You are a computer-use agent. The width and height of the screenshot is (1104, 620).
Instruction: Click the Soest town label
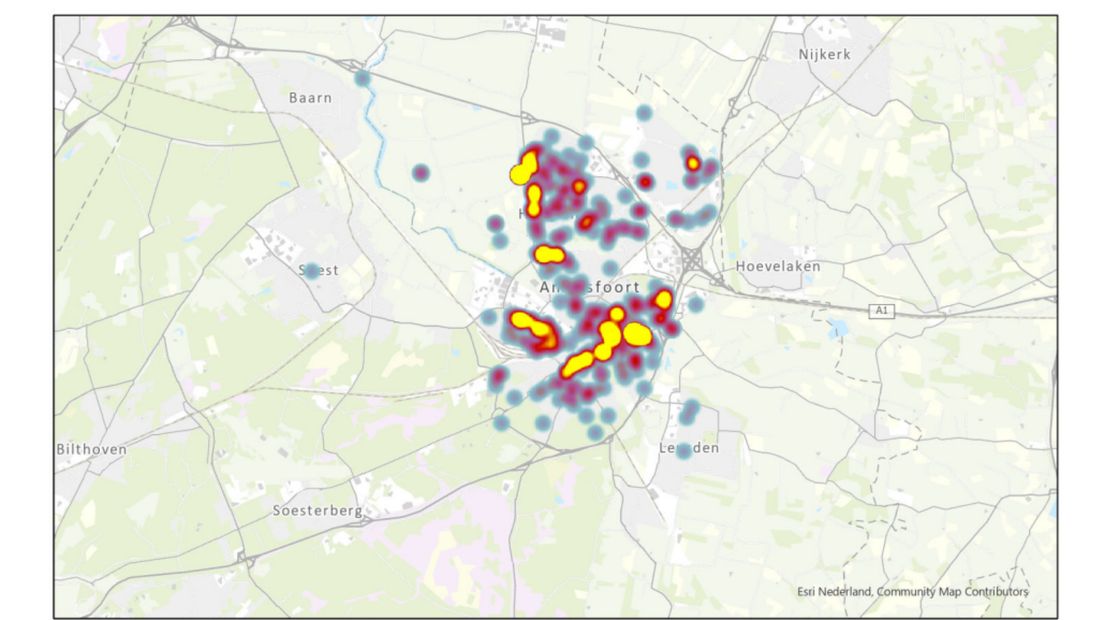click(x=318, y=270)
